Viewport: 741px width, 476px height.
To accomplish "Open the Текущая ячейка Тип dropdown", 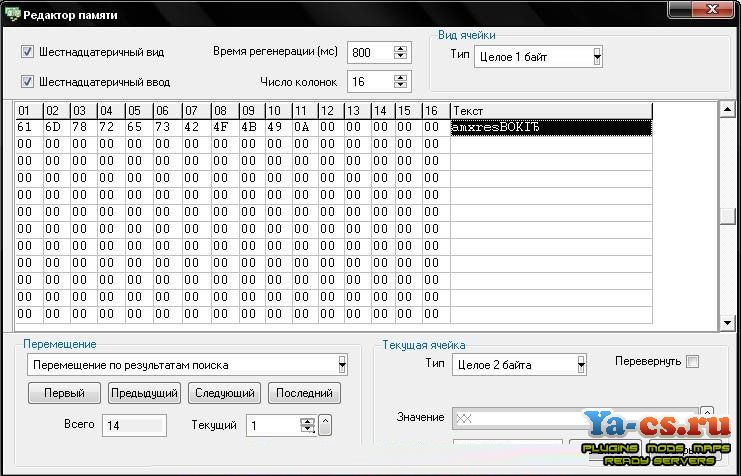I will point(581,365).
